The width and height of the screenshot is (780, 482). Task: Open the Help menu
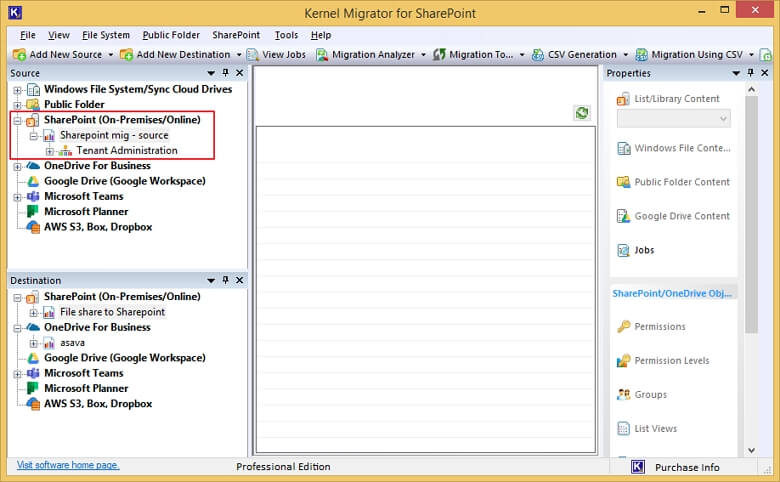pos(321,35)
